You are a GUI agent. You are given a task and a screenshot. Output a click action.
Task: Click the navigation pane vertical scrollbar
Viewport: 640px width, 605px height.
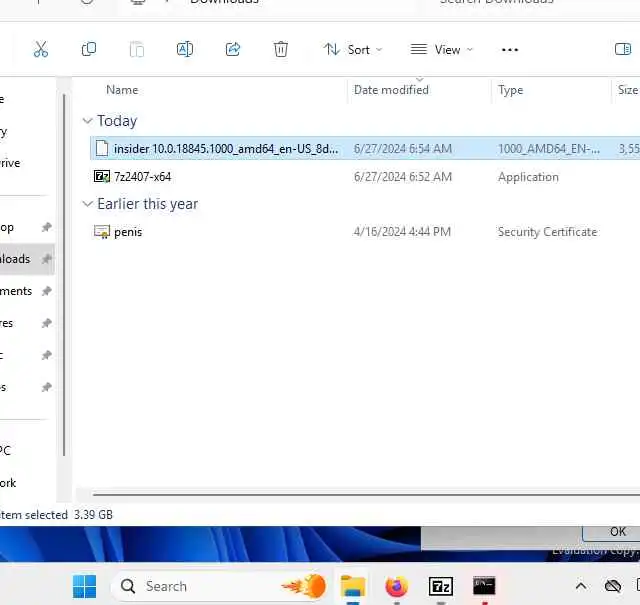pos(64,275)
